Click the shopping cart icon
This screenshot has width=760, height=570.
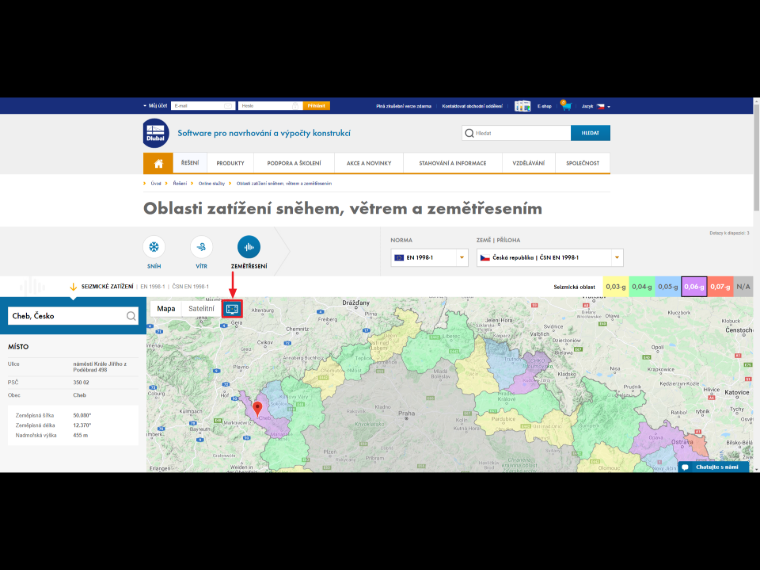pos(566,106)
